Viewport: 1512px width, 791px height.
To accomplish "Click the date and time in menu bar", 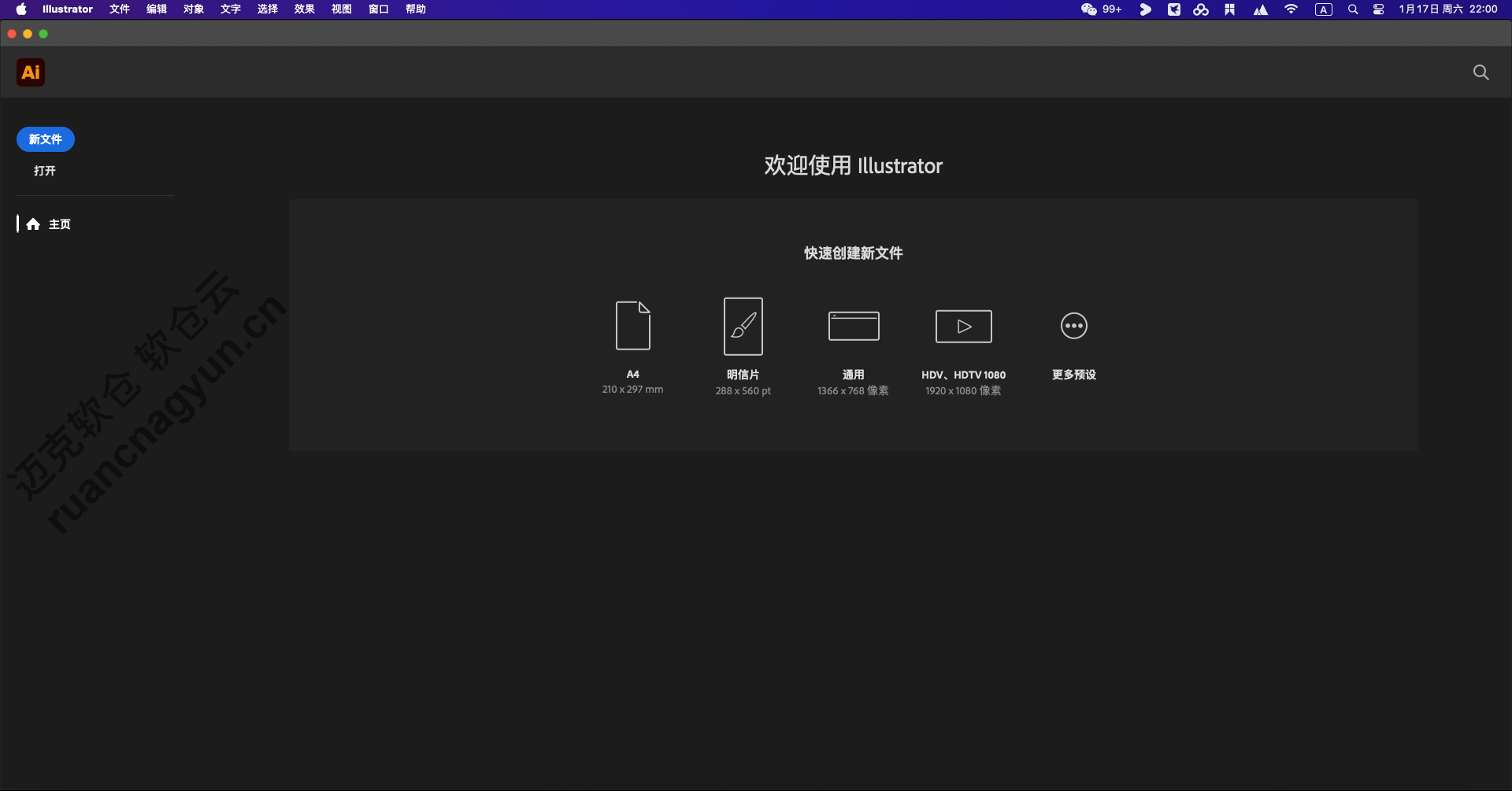I will 1449,9.
